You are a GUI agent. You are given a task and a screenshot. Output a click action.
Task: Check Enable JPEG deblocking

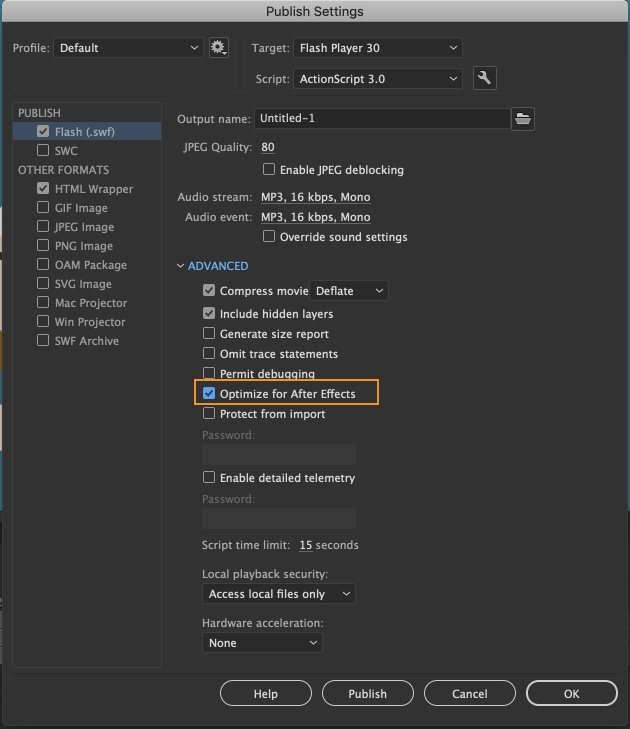click(269, 170)
